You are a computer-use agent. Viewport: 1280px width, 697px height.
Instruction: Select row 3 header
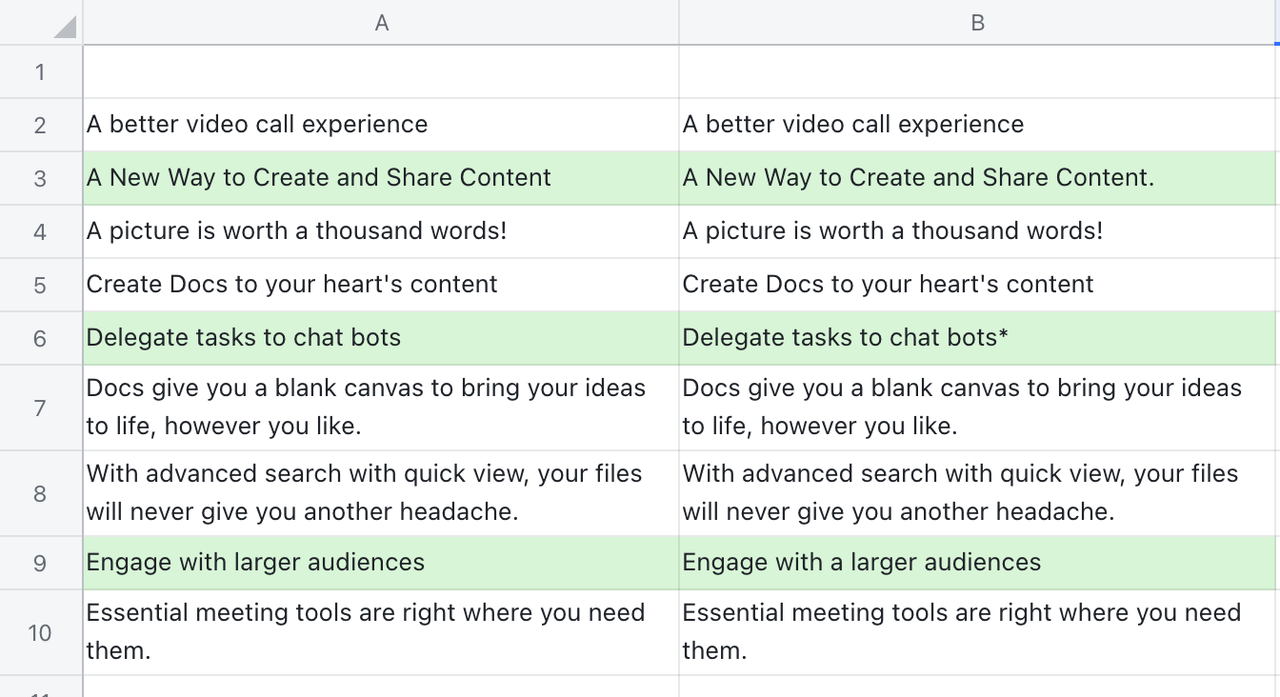pyautogui.click(x=40, y=179)
